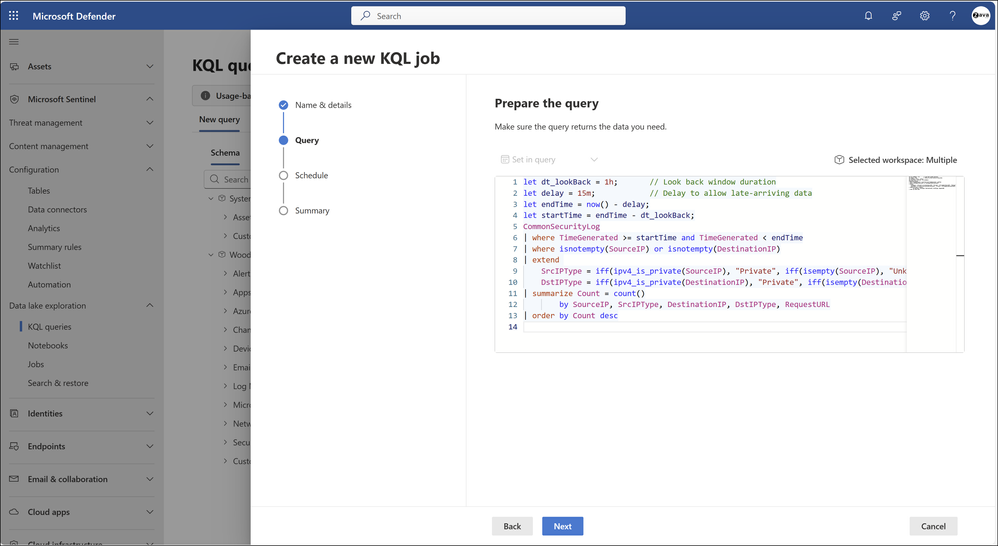Expand Cloud apps chevron
This screenshot has width=998, height=546.
click(150, 512)
